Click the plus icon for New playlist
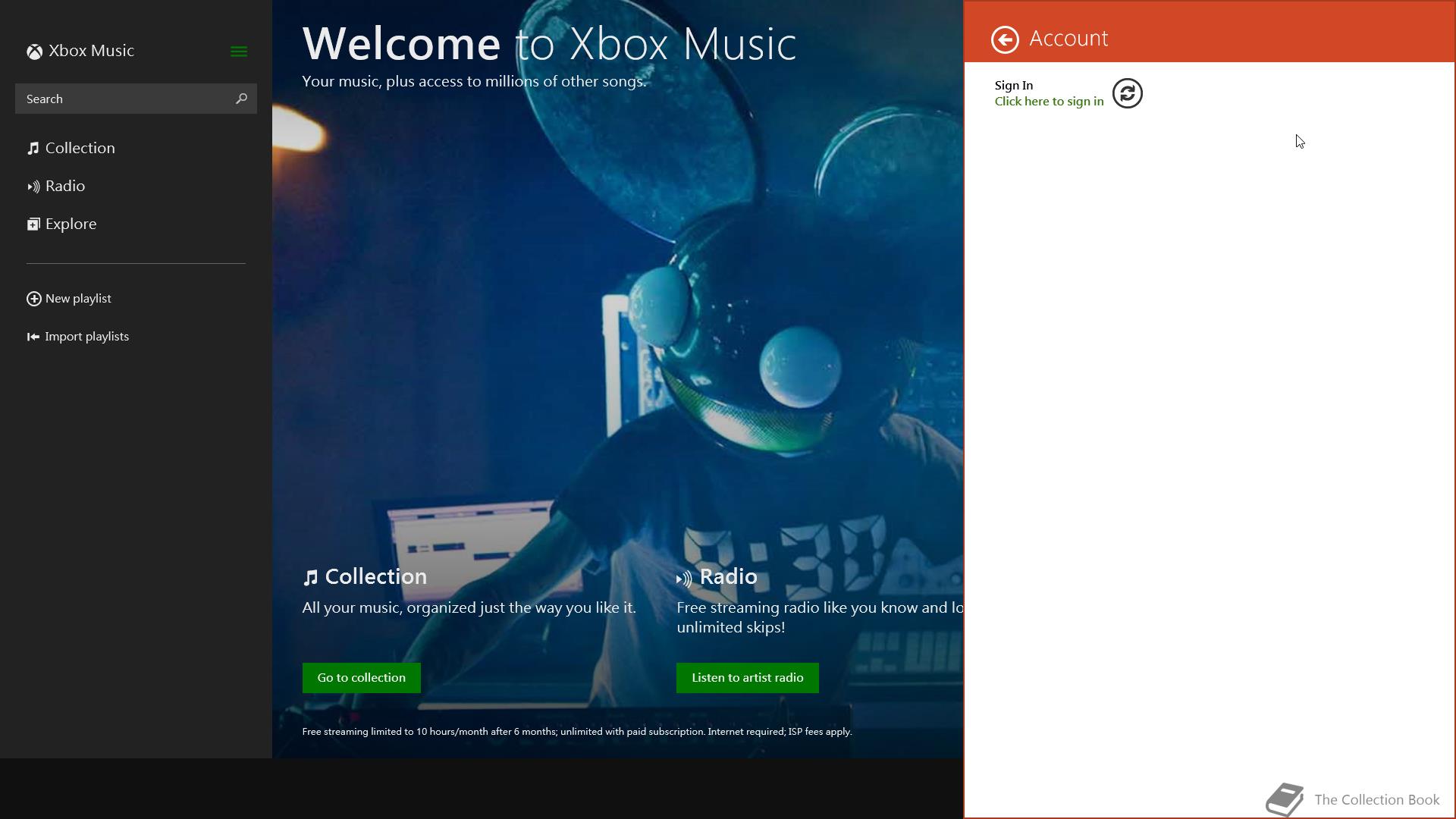Viewport: 1456px width, 819px height. (33, 299)
